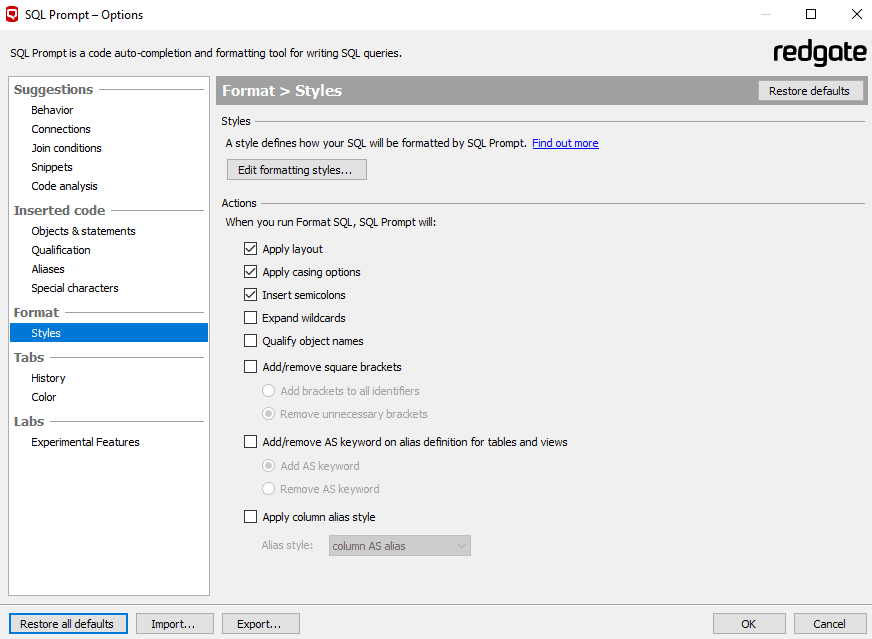Click Restore all defaults button

click(x=68, y=623)
